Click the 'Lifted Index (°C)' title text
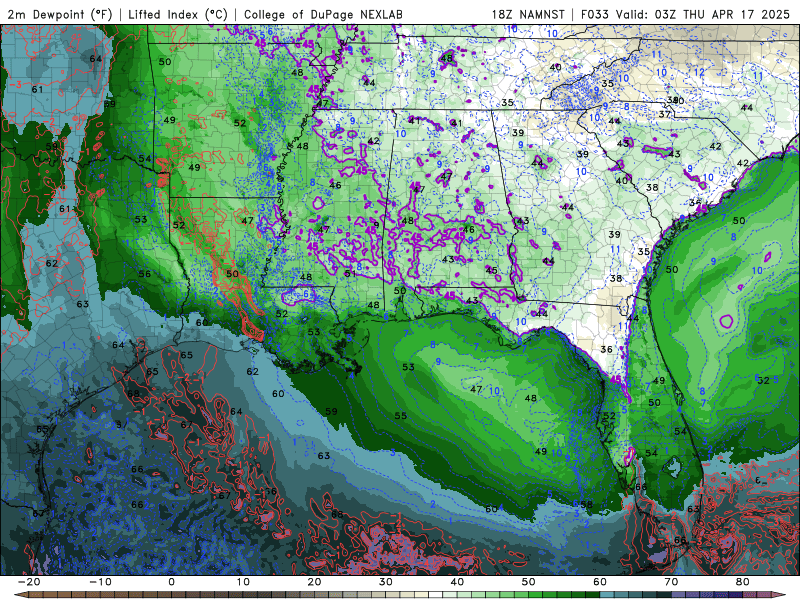800x600 pixels. [178, 14]
